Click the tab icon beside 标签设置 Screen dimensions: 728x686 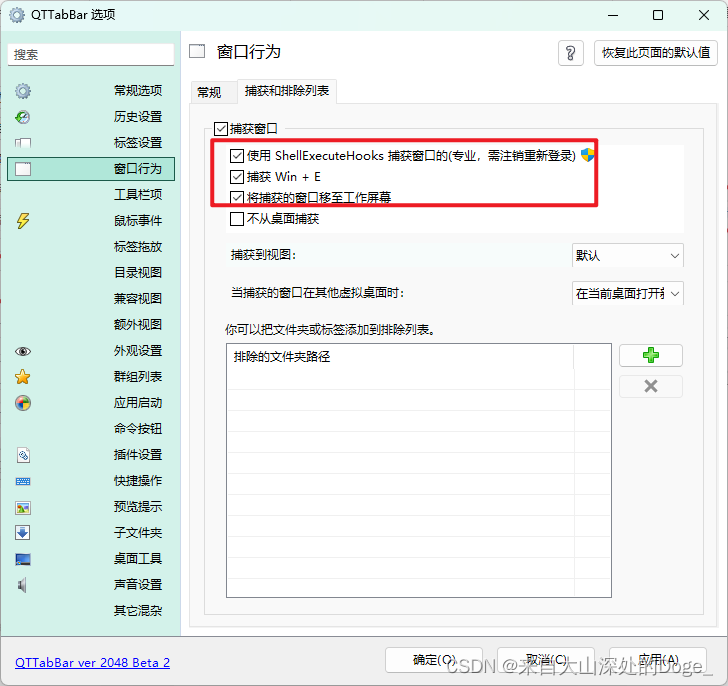(23, 143)
